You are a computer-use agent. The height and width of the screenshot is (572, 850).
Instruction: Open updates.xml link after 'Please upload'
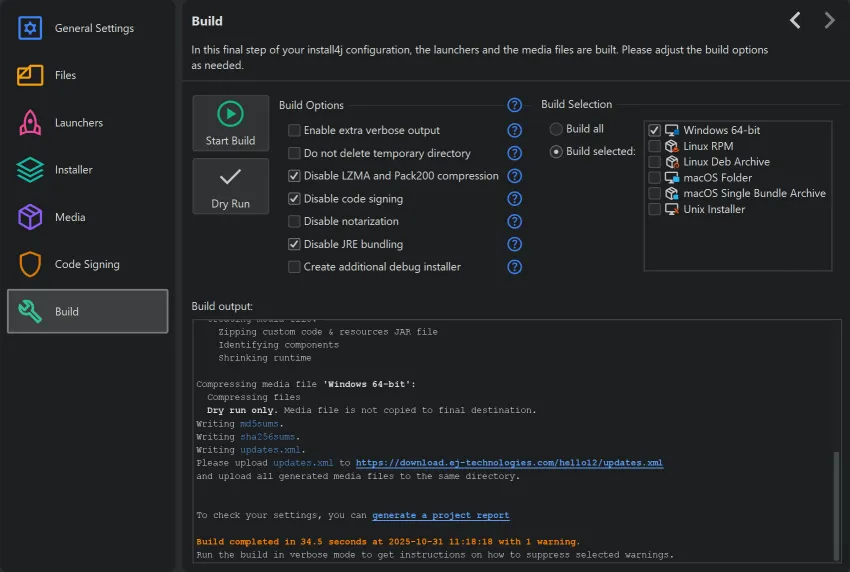point(303,462)
